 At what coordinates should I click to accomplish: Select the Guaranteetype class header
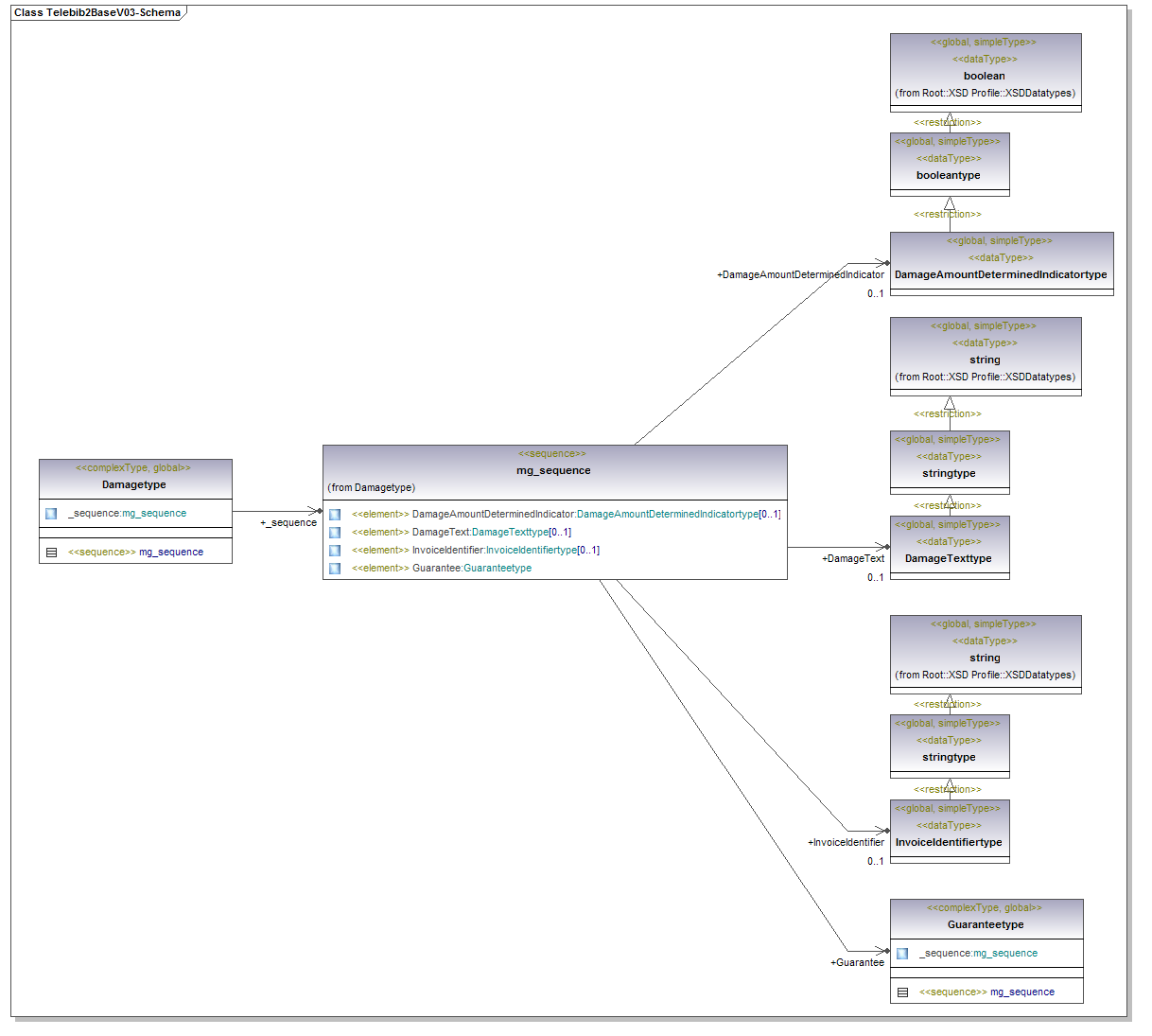[x=986, y=924]
